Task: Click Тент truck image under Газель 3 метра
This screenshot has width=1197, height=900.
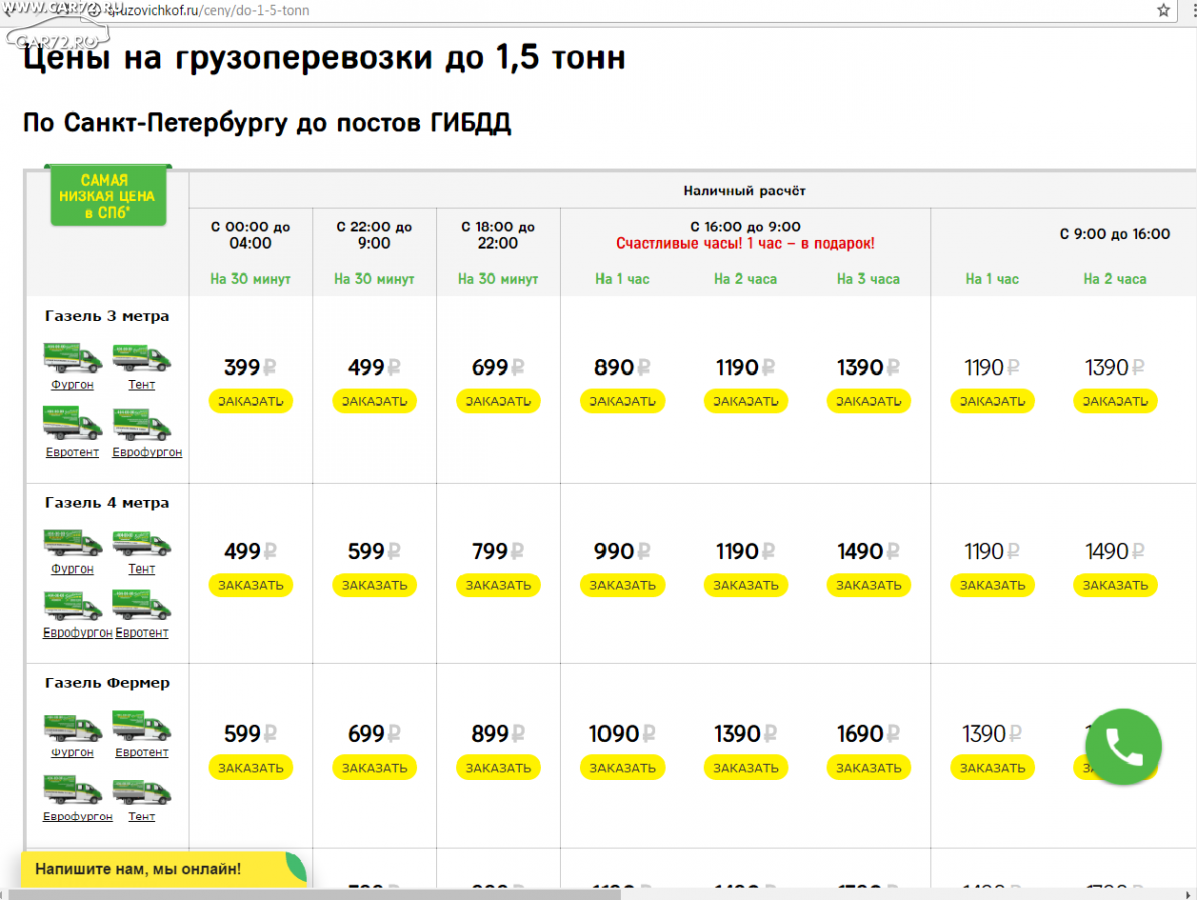Action: pyautogui.click(x=142, y=358)
